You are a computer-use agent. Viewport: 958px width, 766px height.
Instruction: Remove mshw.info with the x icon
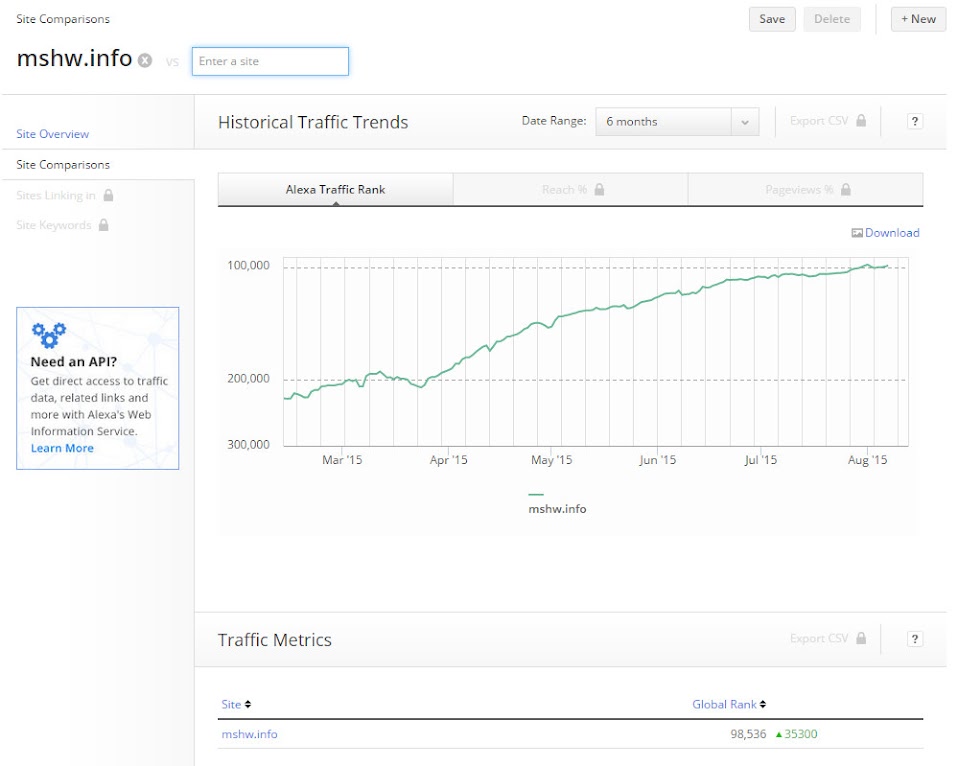(145, 60)
